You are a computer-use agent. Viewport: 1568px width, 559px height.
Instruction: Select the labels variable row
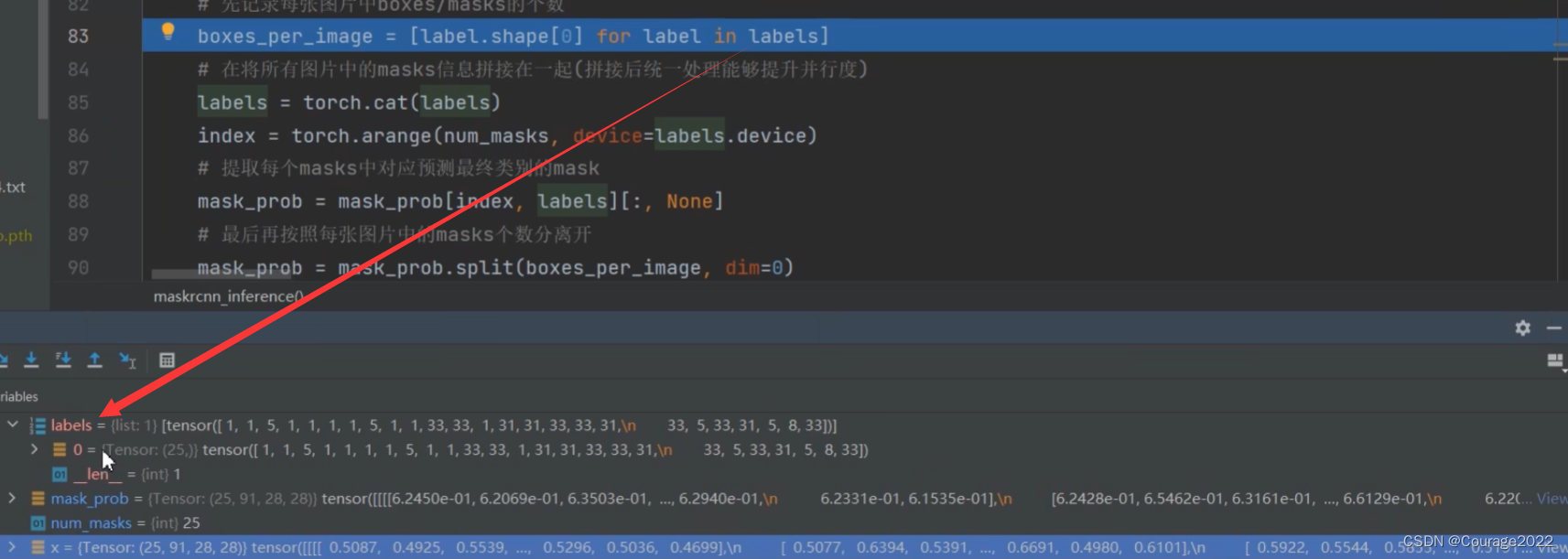click(784, 425)
